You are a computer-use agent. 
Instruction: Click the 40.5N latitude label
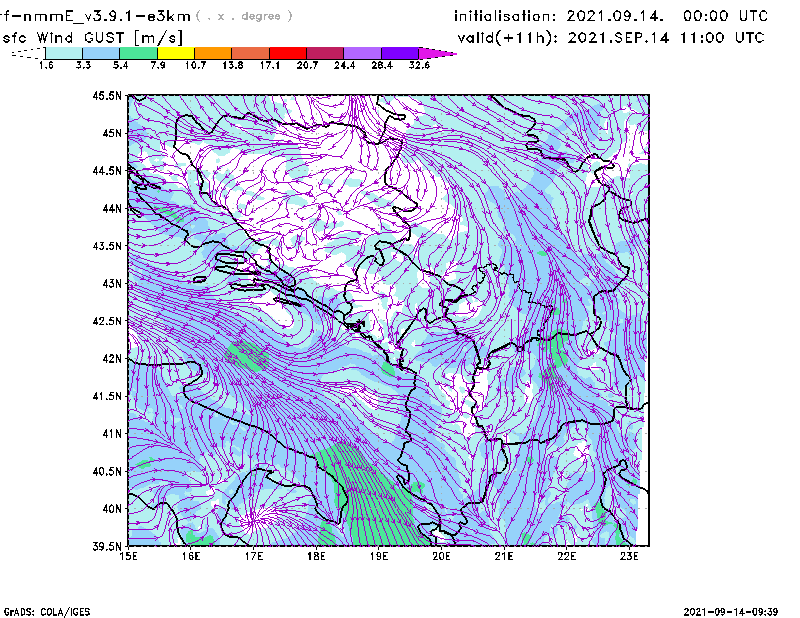[107, 471]
